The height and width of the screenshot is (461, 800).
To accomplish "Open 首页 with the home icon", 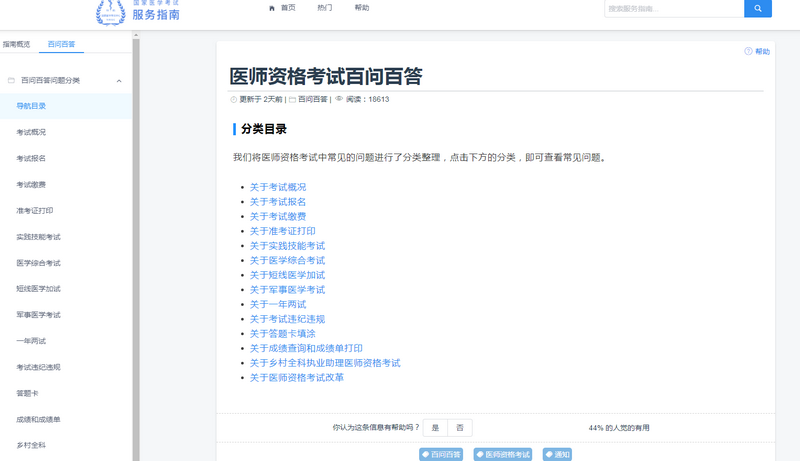I will coord(282,8).
